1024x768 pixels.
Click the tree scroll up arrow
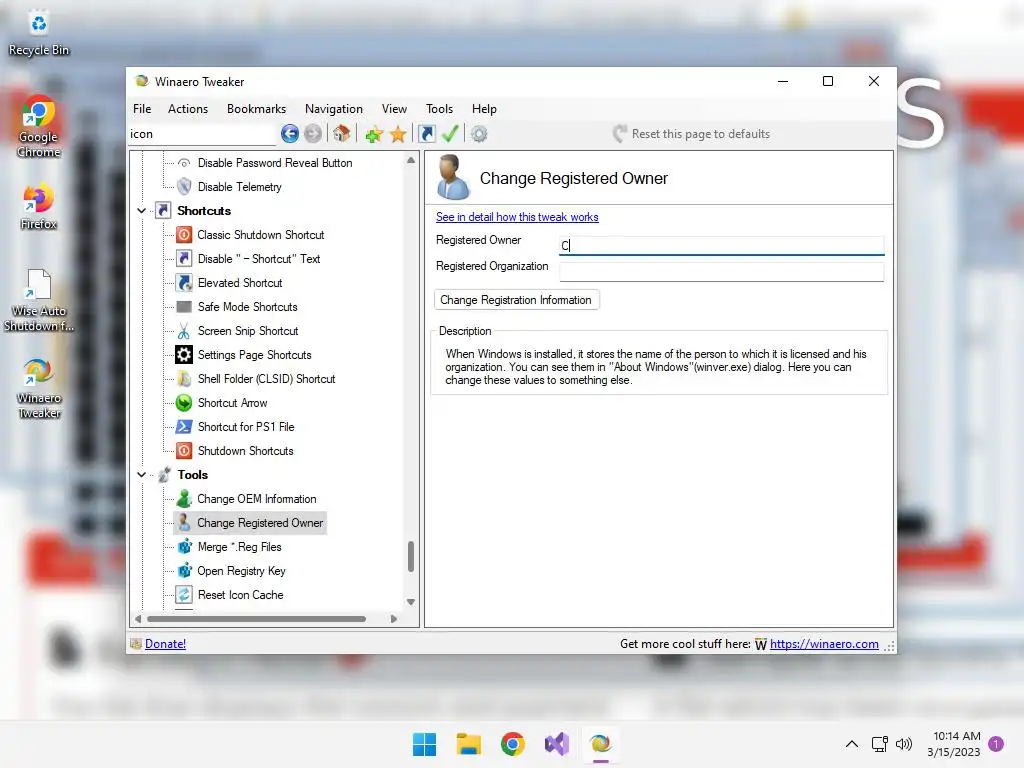point(411,160)
